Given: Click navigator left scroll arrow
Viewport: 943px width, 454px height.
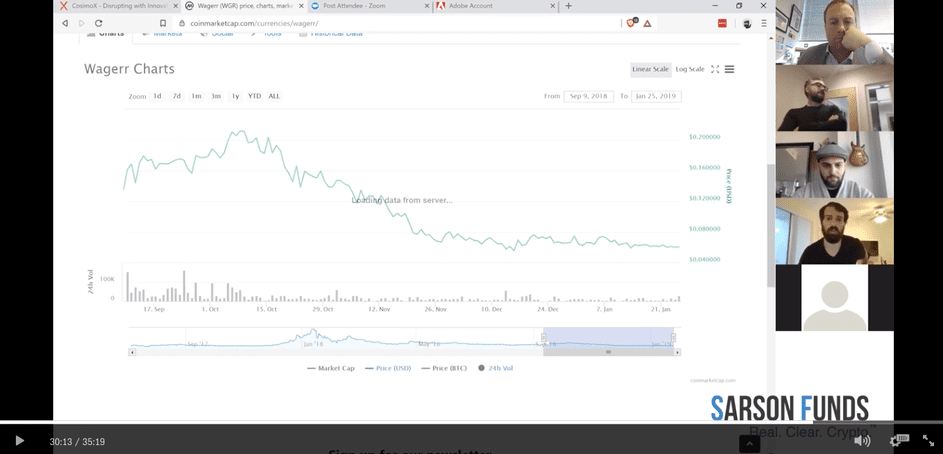Looking at the screenshot, I should (x=132, y=352).
